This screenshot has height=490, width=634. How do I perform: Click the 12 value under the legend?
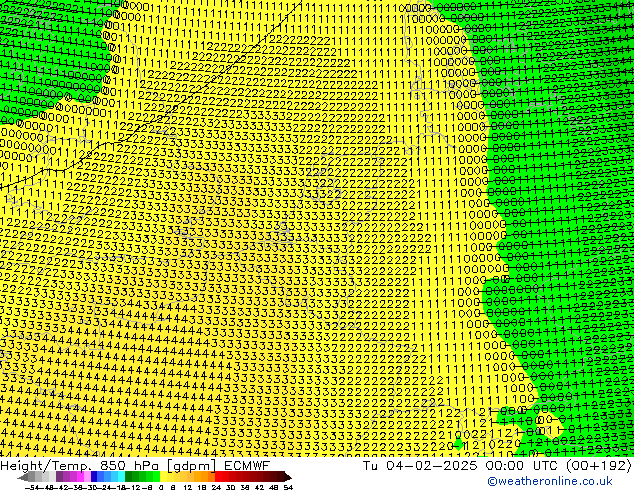(x=188, y=488)
